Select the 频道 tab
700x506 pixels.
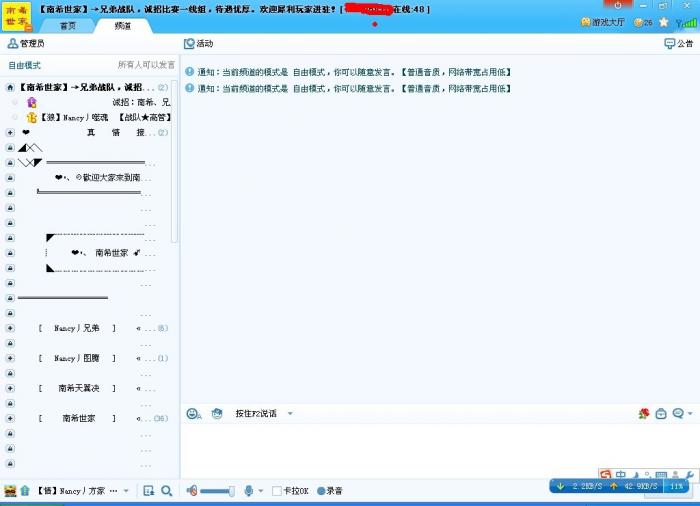coord(123,26)
